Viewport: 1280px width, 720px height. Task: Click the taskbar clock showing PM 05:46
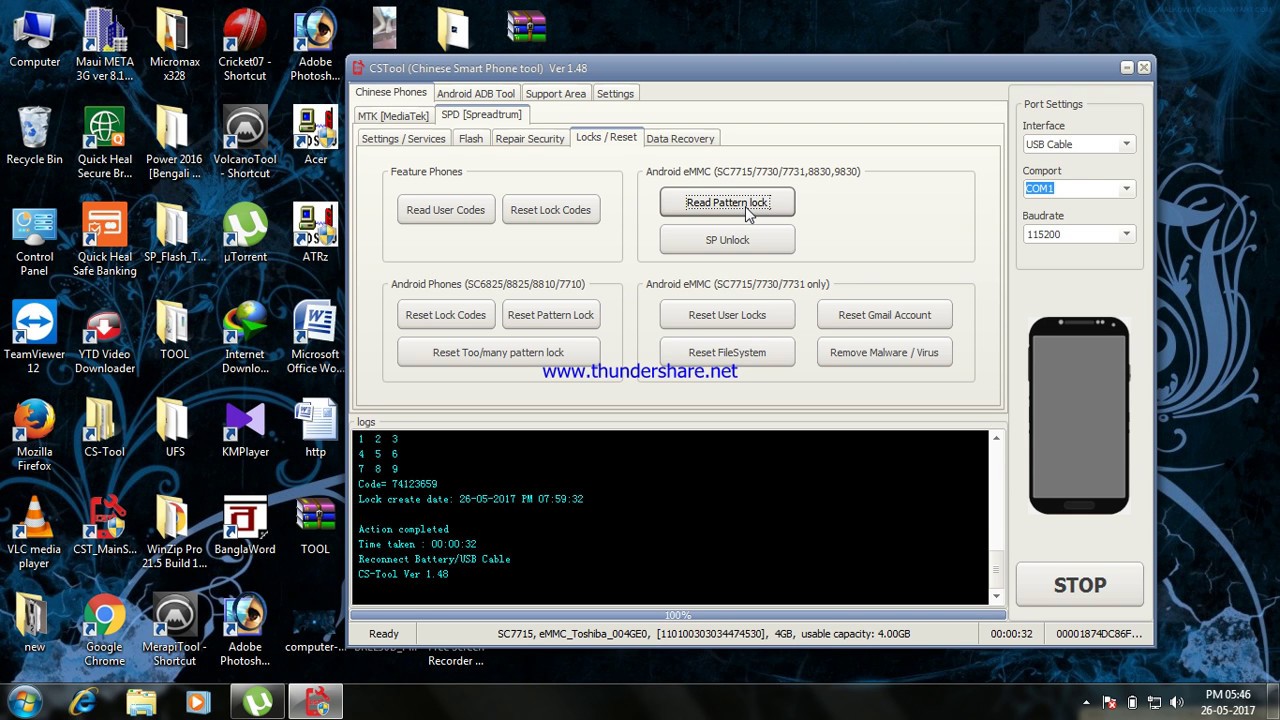click(x=1229, y=703)
